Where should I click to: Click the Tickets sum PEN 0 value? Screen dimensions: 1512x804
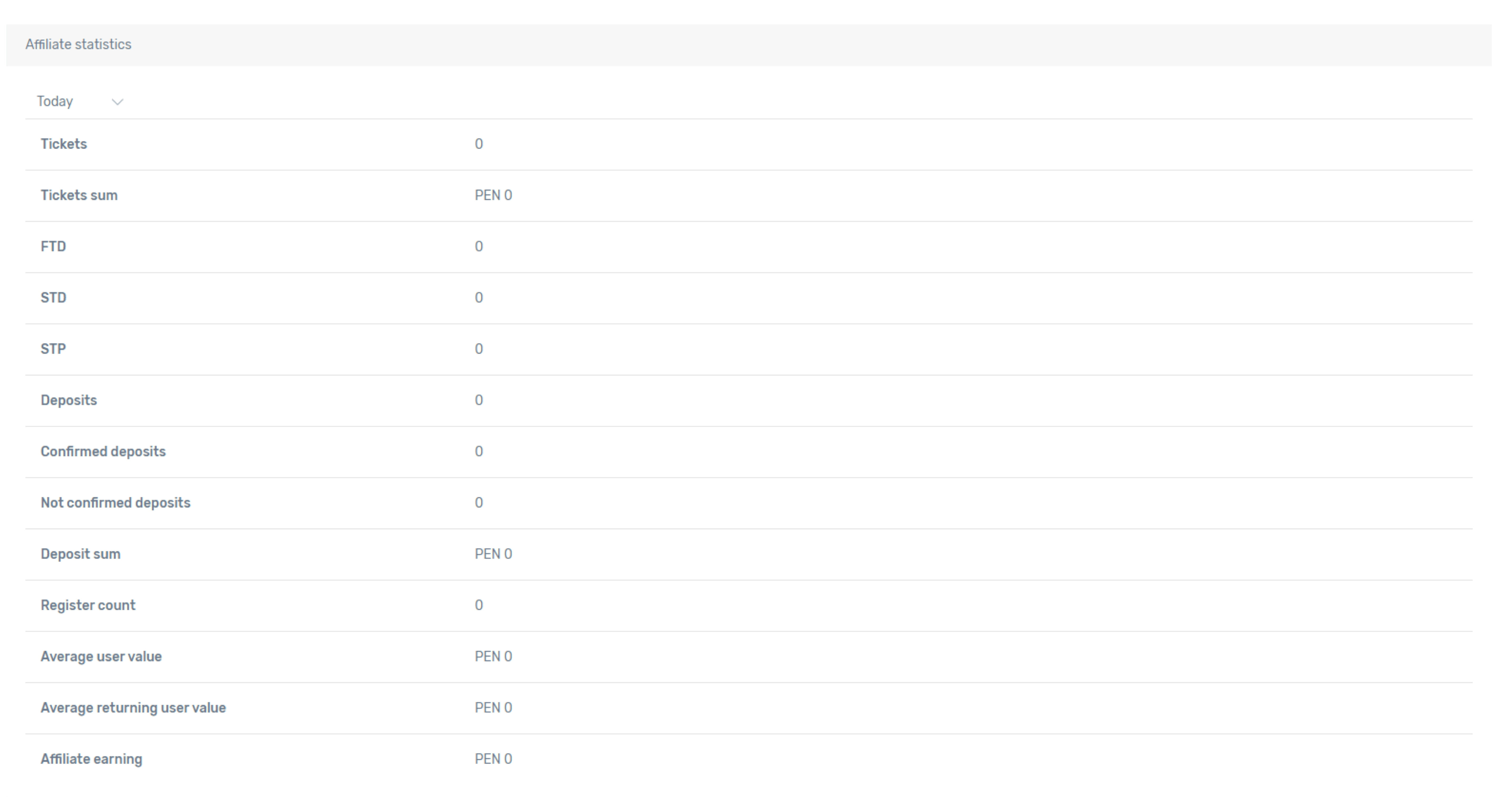493,196
